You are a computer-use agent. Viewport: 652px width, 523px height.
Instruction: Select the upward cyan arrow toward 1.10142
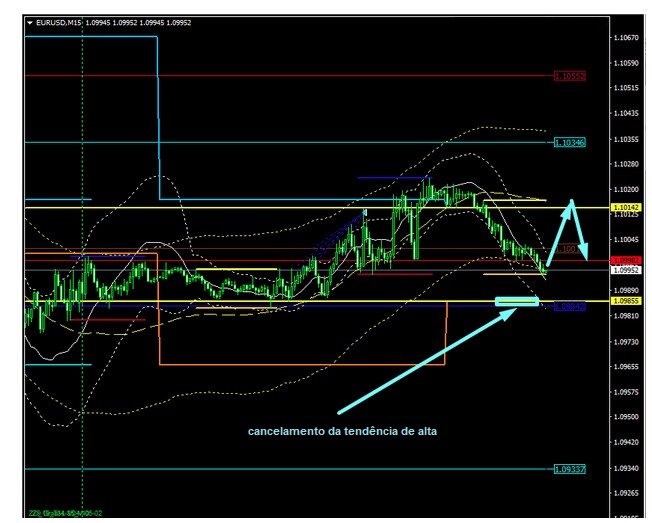coord(558,234)
